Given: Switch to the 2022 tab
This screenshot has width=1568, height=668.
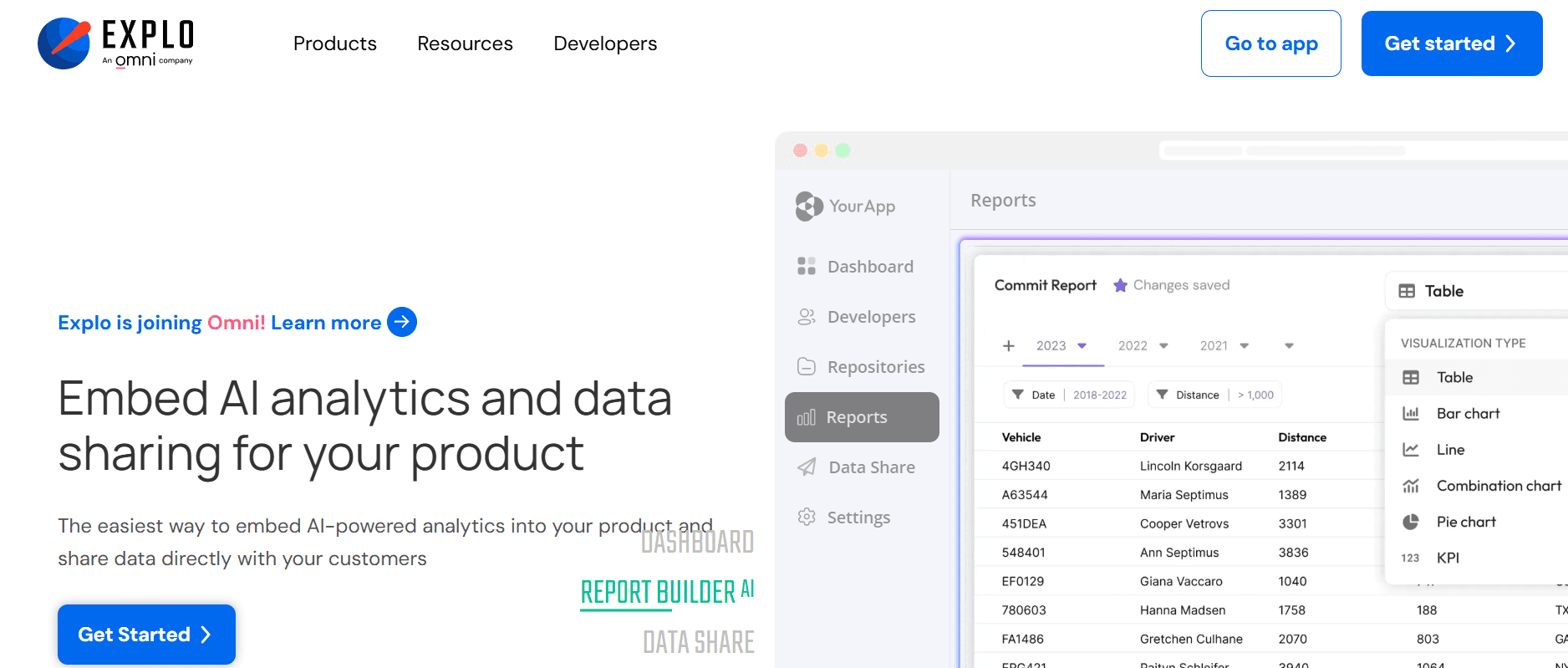Looking at the screenshot, I should click(1133, 345).
